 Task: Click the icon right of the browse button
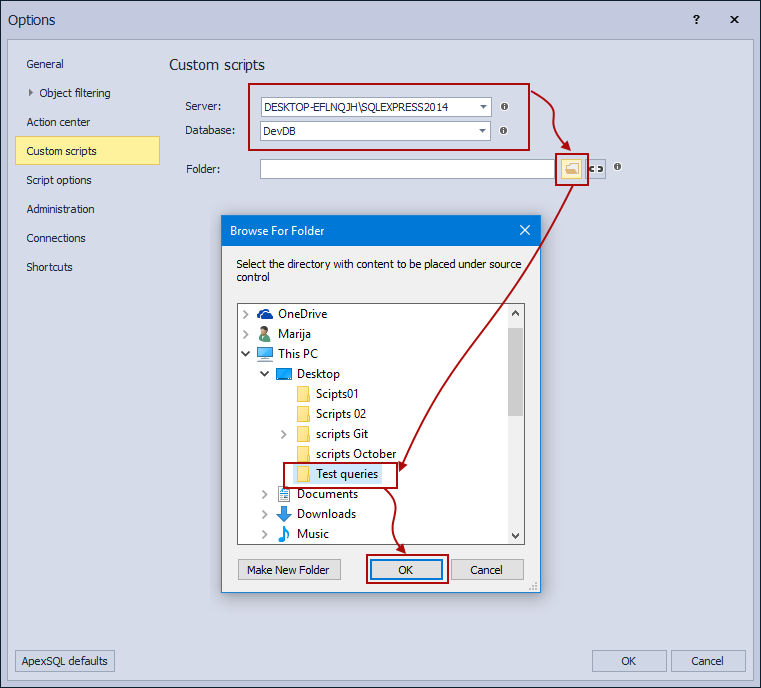click(596, 169)
